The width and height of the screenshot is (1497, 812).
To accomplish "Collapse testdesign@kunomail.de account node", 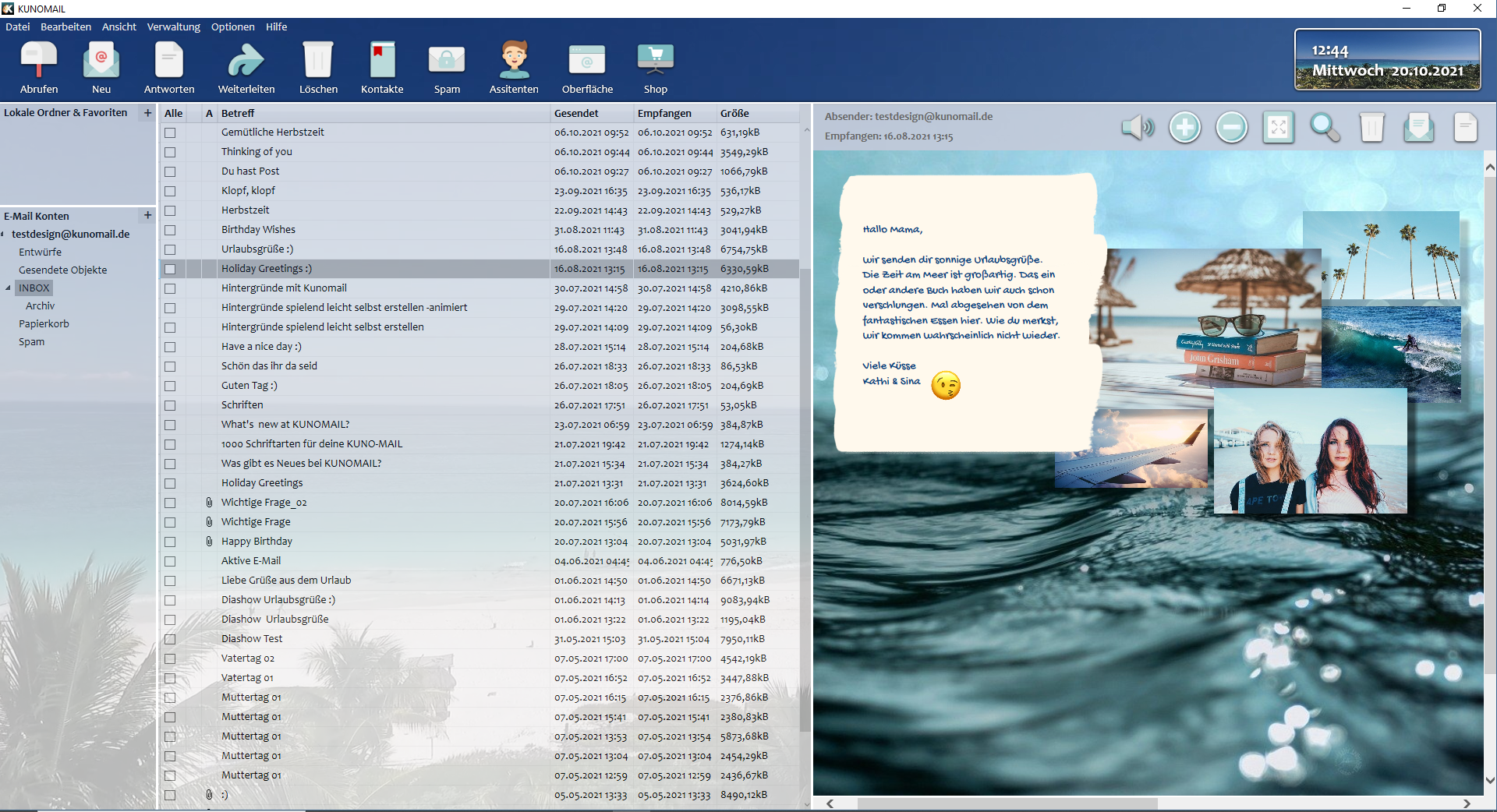I will [x=3, y=234].
